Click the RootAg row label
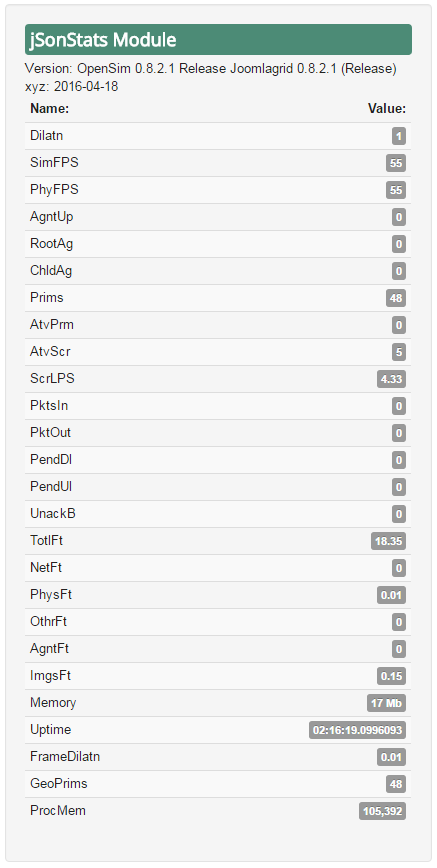The width and height of the screenshot is (437, 868). tap(52, 244)
